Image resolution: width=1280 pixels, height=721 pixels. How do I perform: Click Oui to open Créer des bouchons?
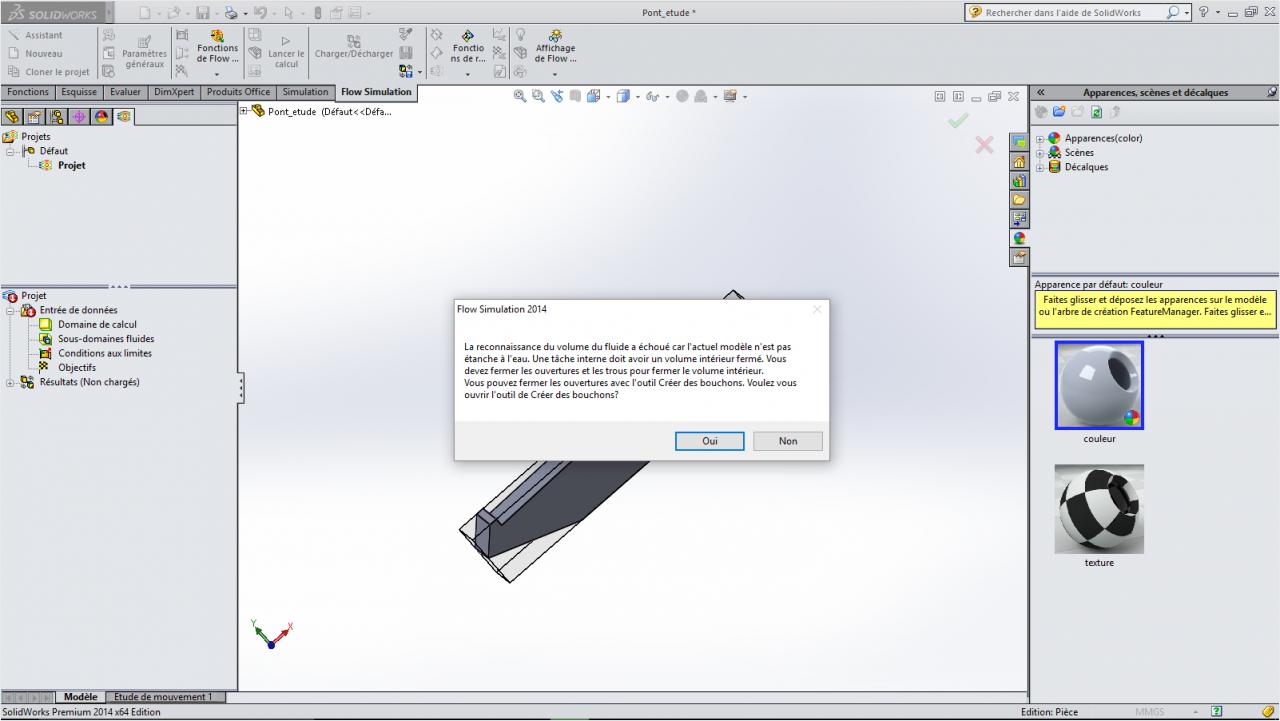(709, 441)
